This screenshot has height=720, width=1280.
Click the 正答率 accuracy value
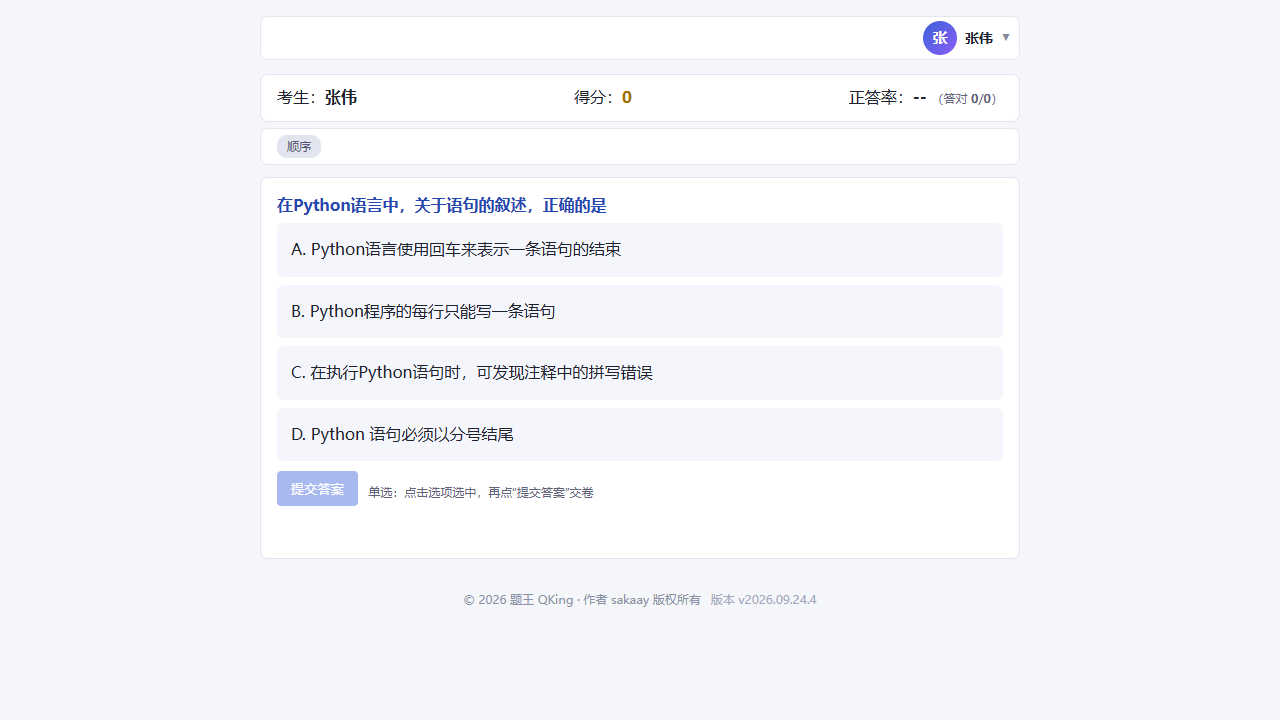point(920,97)
